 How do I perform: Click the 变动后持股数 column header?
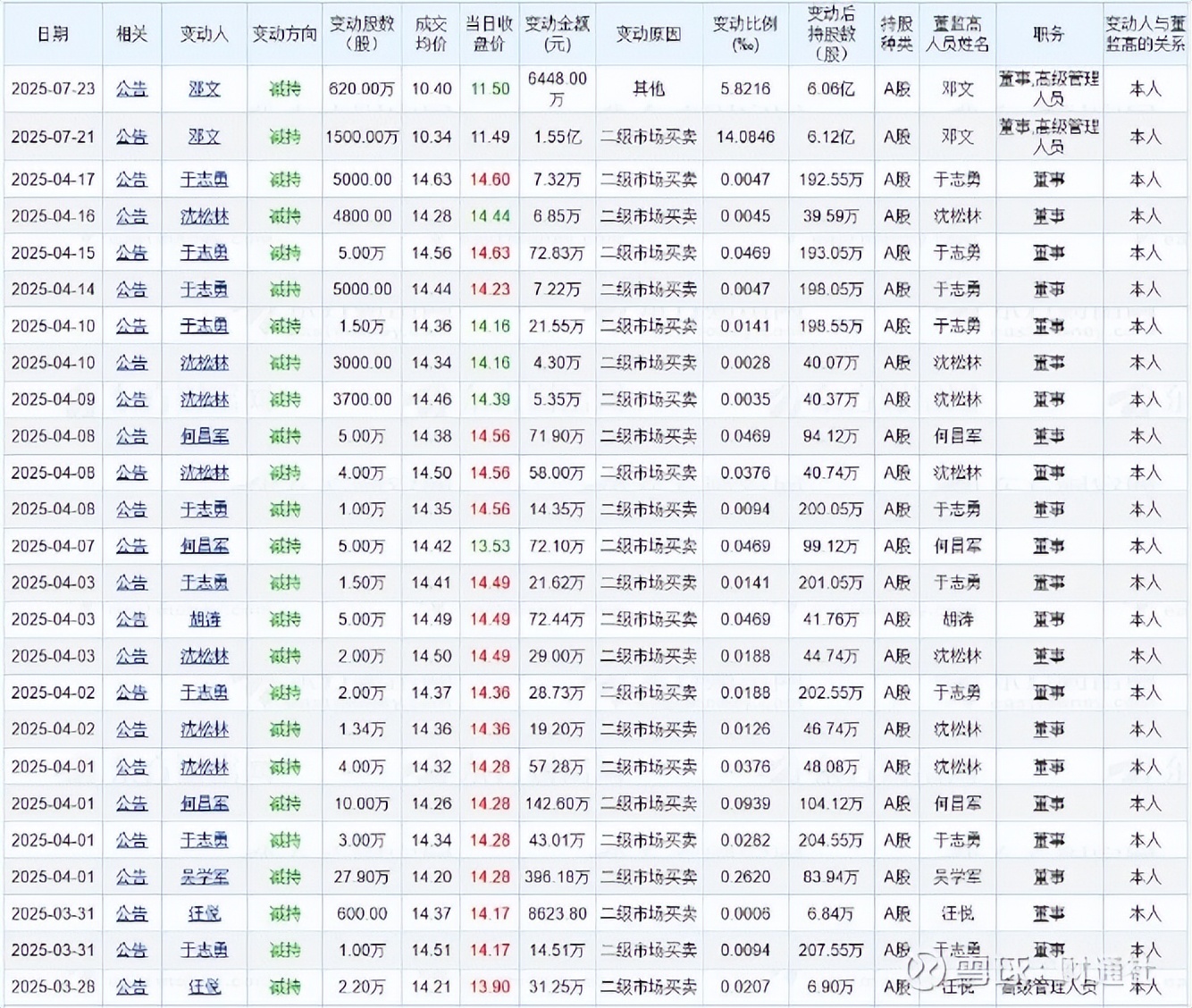(x=829, y=34)
